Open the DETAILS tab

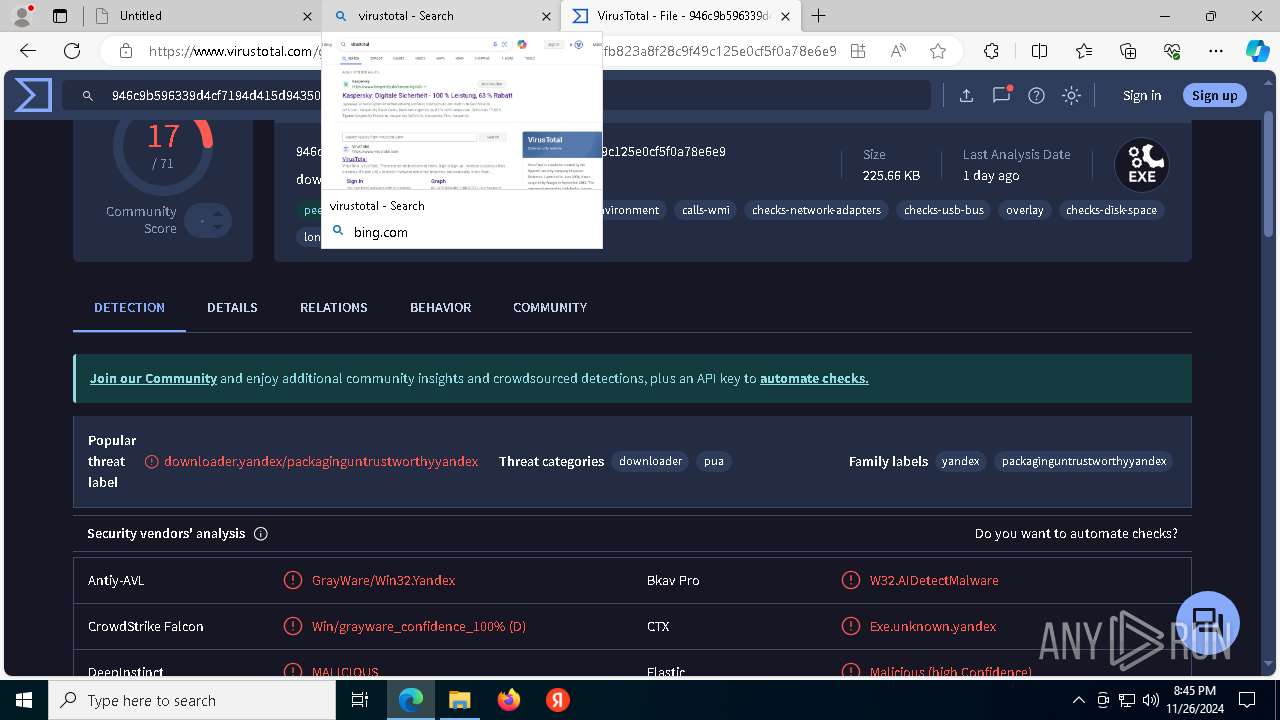232,307
